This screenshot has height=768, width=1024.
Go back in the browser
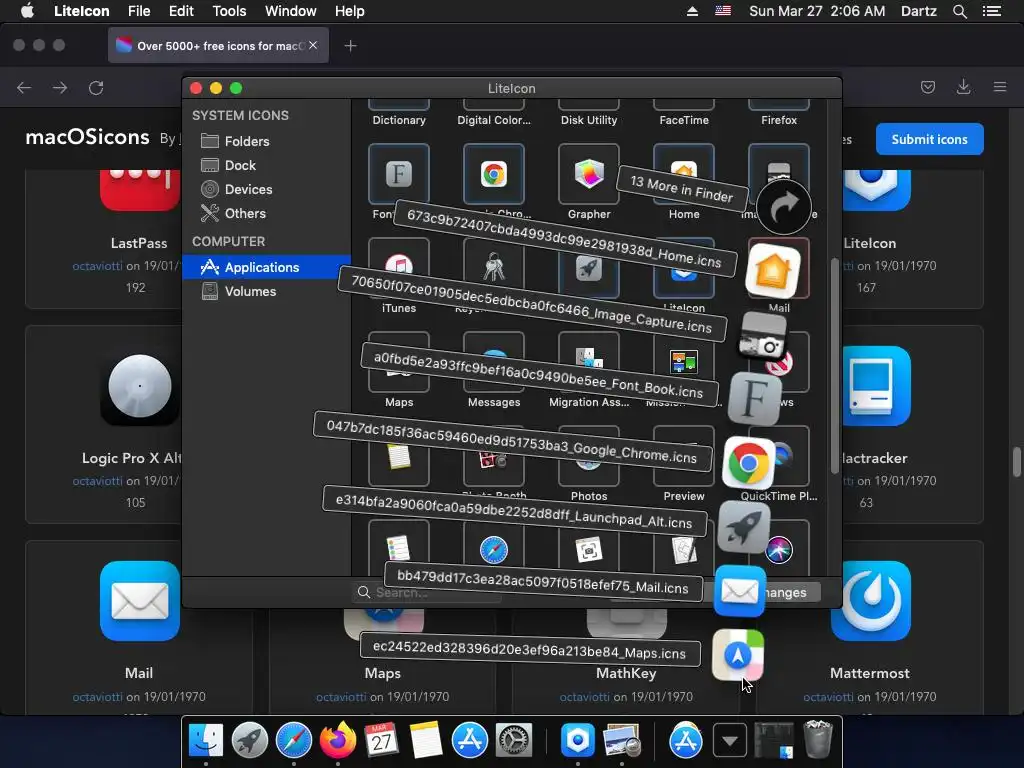pos(24,88)
